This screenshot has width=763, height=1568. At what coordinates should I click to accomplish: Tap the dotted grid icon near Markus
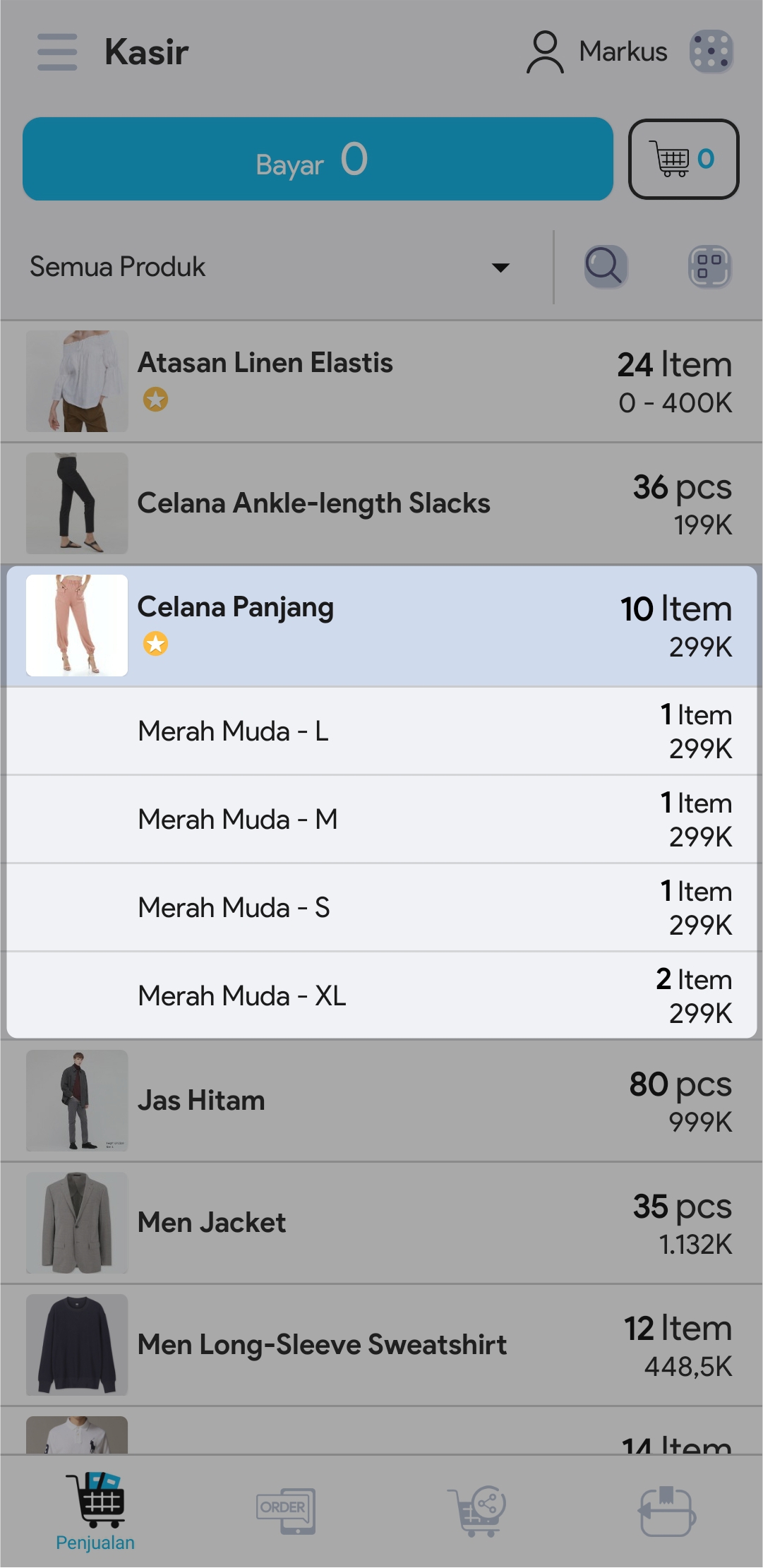click(x=711, y=52)
